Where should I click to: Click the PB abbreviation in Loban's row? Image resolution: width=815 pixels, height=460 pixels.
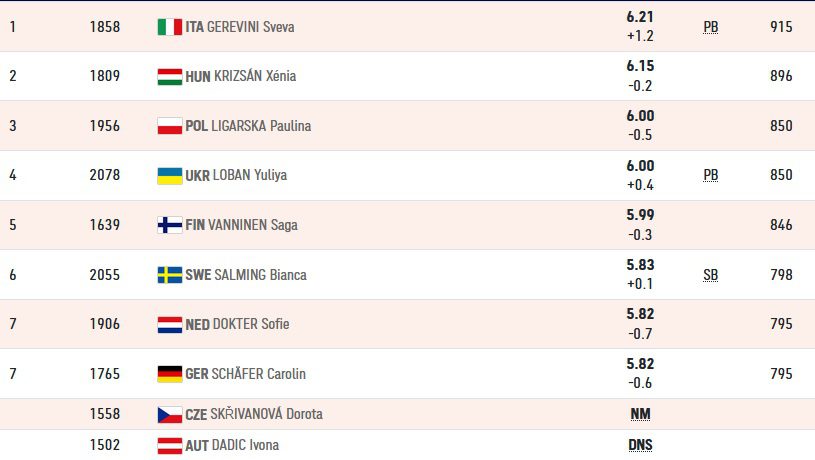point(711,175)
